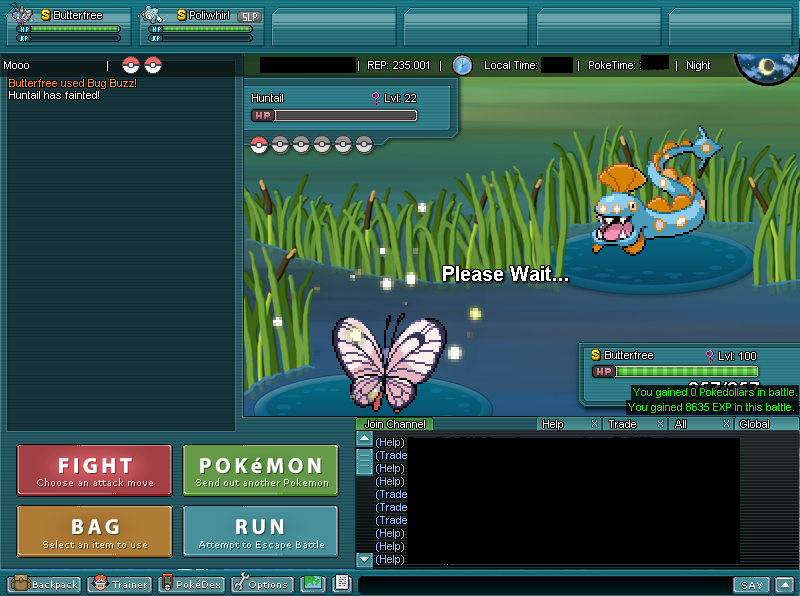This screenshot has width=800, height=596.
Task: Click the 'Lvl: 100' label for Butterfree
Action: point(737,356)
